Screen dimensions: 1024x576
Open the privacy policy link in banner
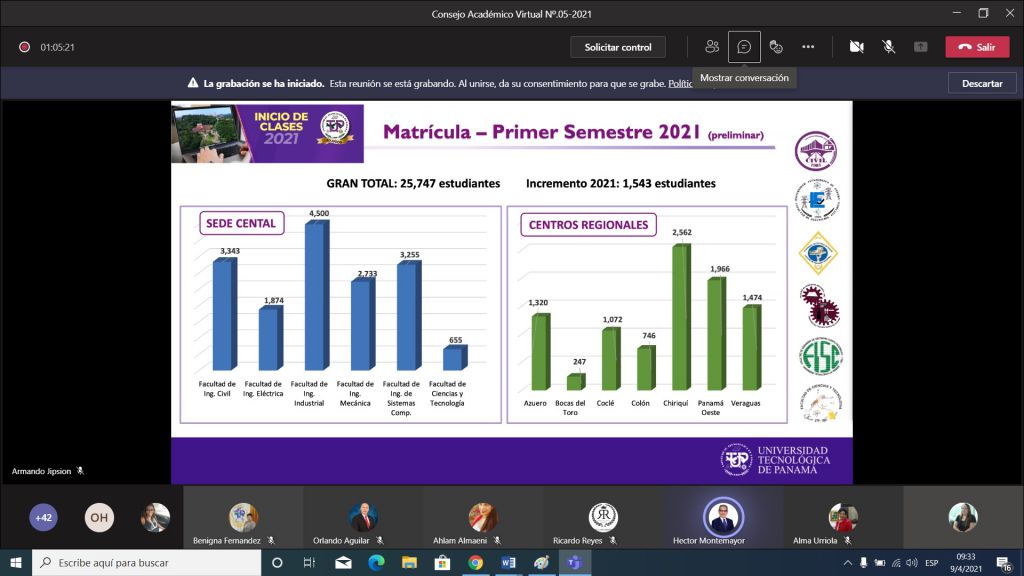[x=680, y=84]
